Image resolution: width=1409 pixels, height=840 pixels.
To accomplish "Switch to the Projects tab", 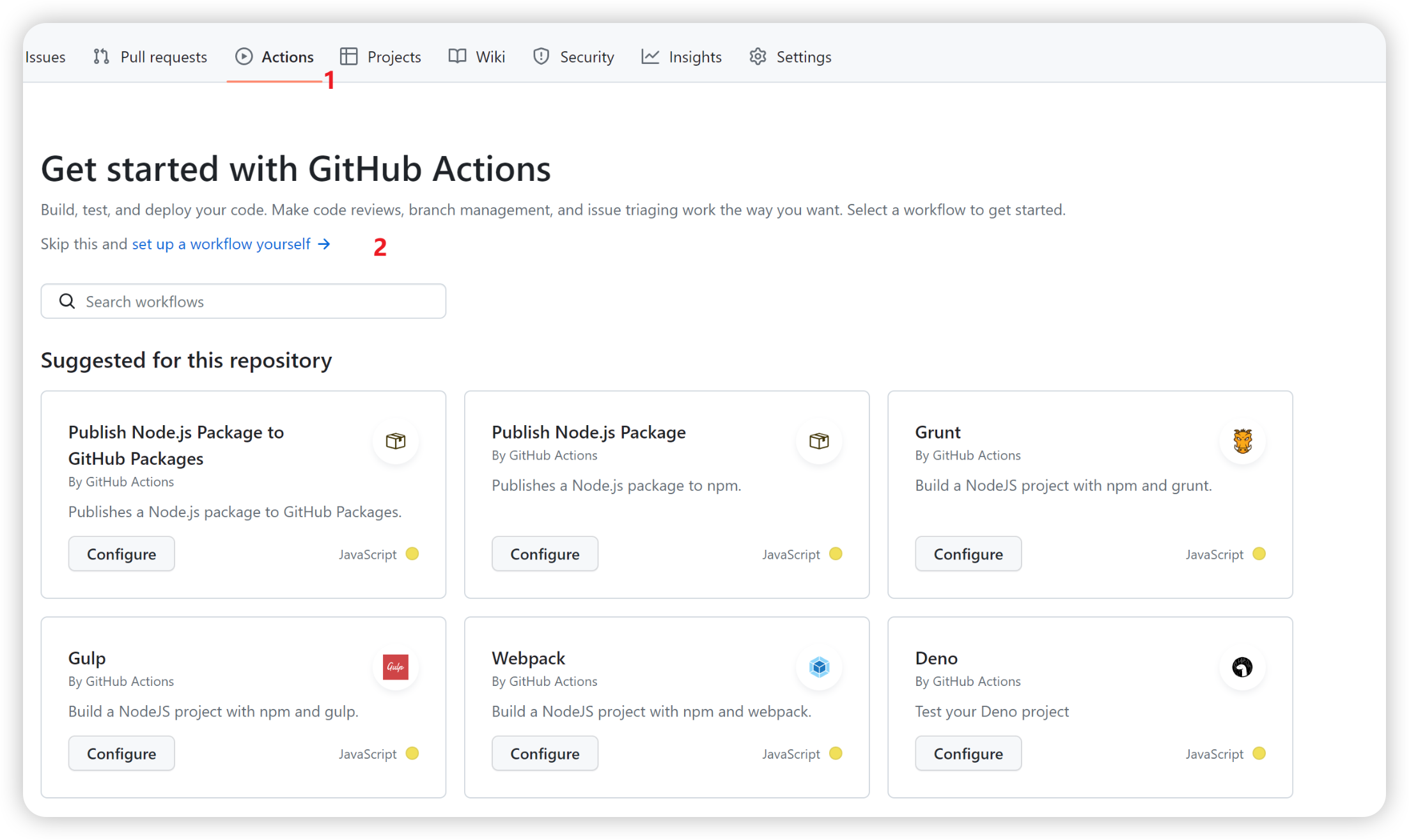I will [x=380, y=57].
